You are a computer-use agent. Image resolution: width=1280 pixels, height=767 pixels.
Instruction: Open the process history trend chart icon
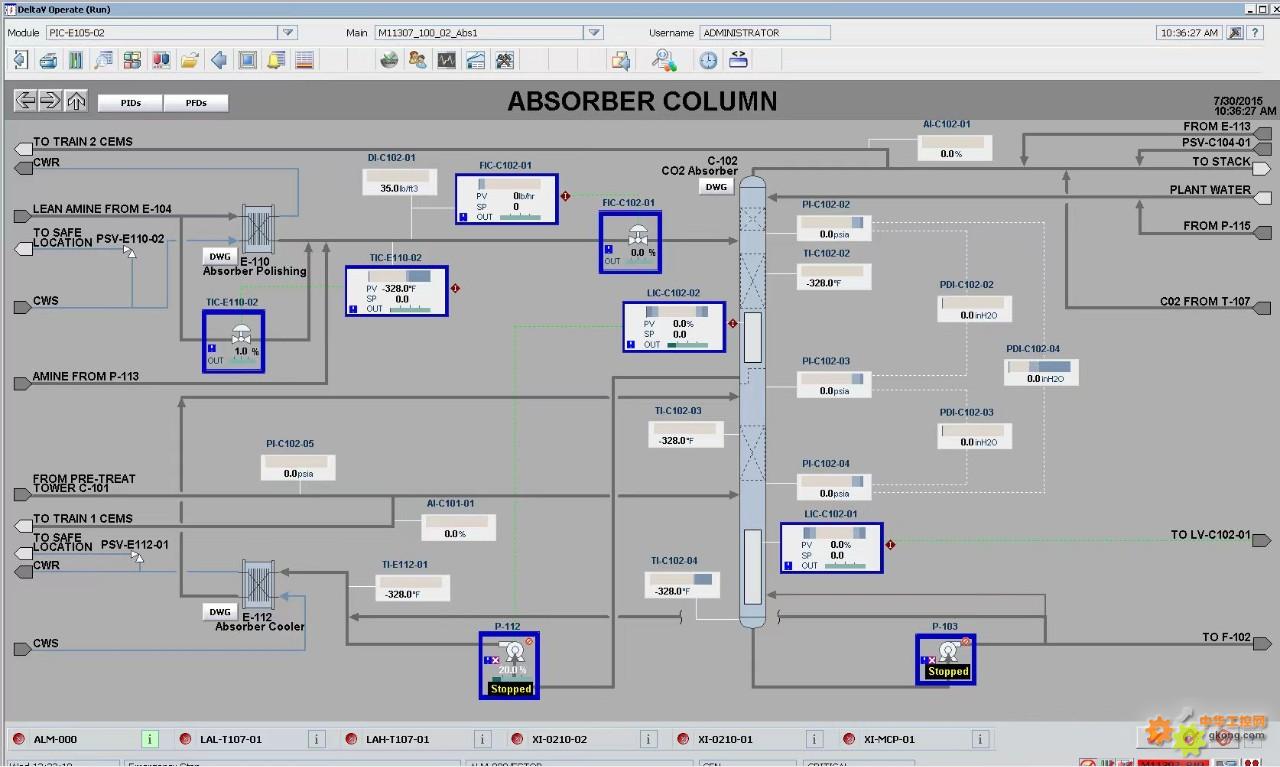[x=446, y=60]
